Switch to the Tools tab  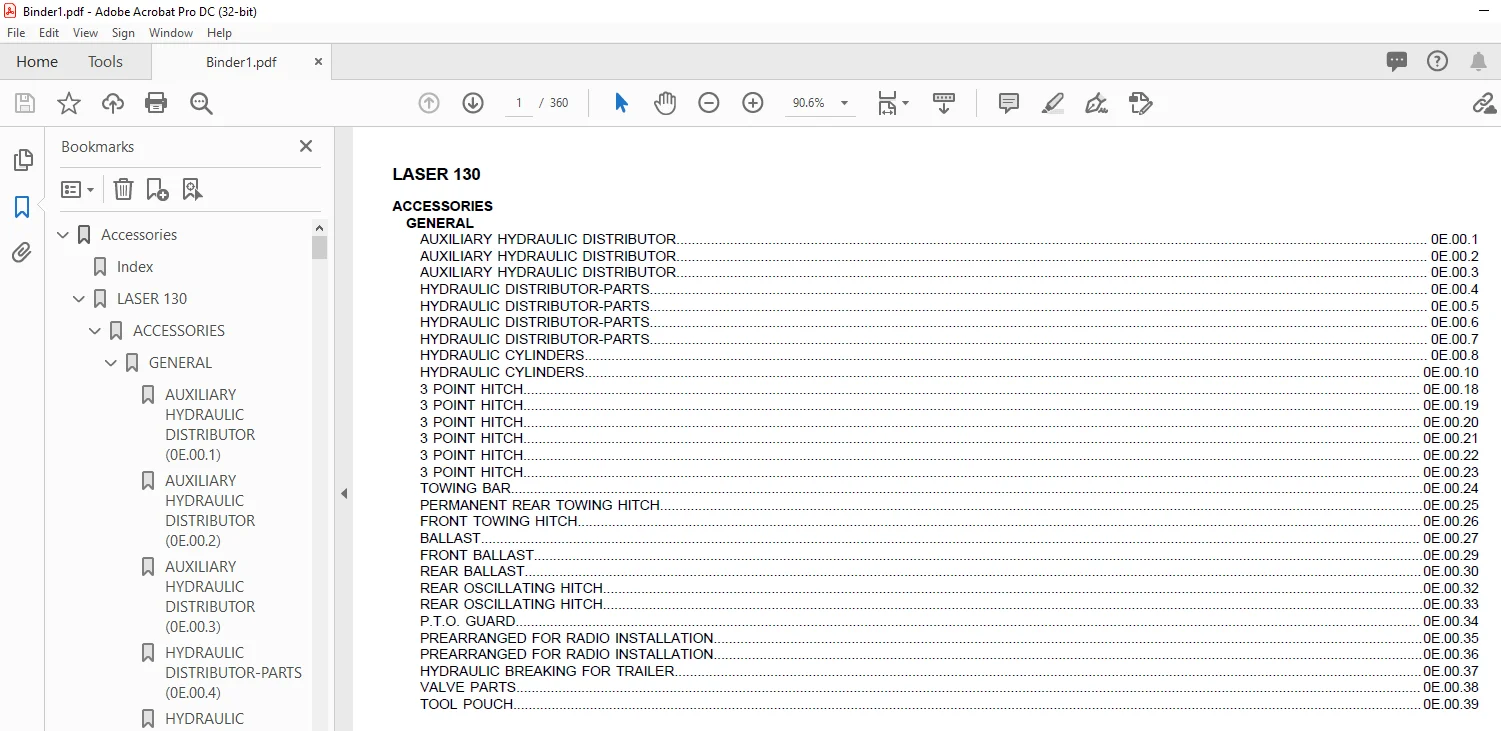pyautogui.click(x=105, y=62)
